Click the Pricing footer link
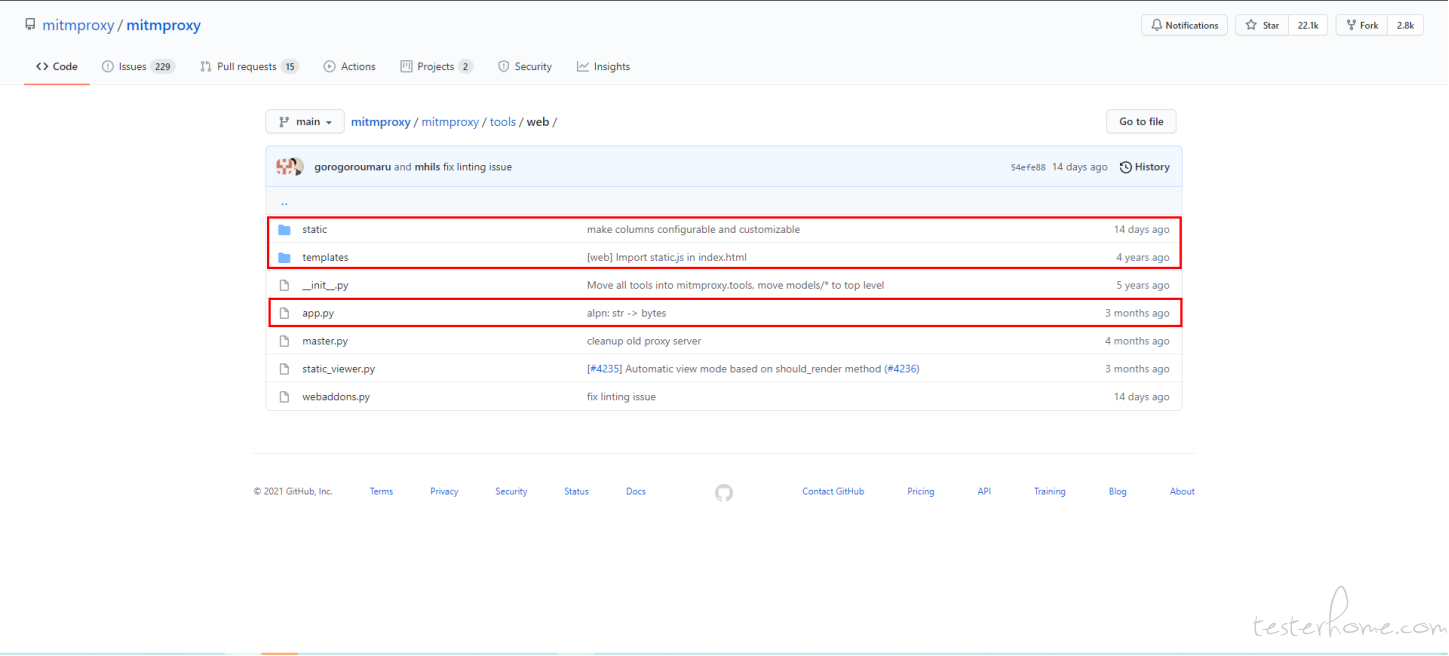1449x656 pixels. pyautogui.click(x=921, y=492)
